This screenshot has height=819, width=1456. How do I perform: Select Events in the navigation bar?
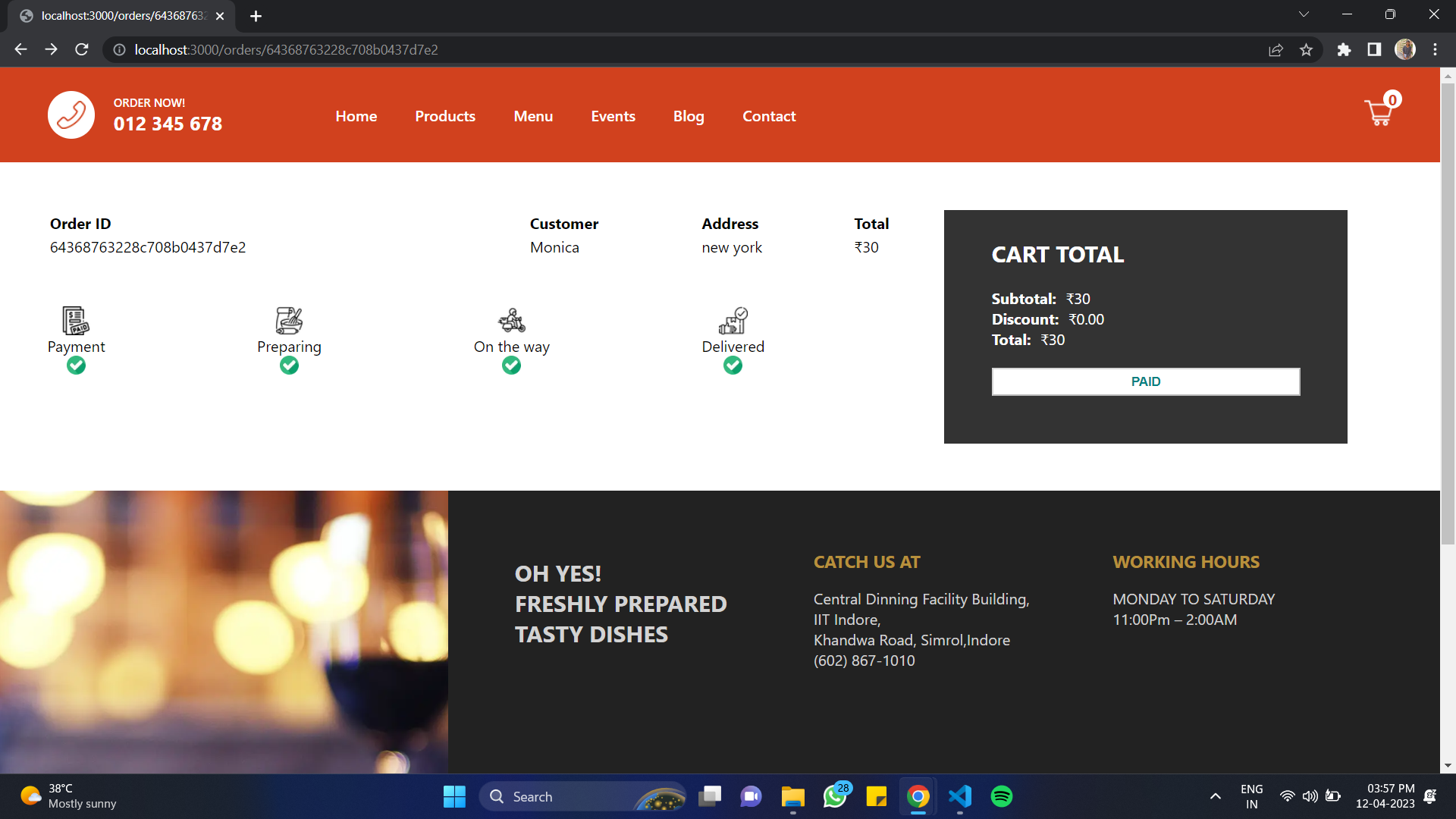pyautogui.click(x=613, y=116)
